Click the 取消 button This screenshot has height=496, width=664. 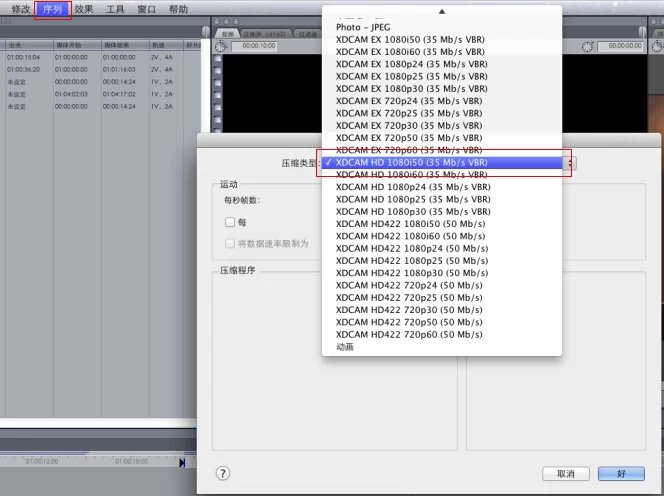tap(566, 474)
